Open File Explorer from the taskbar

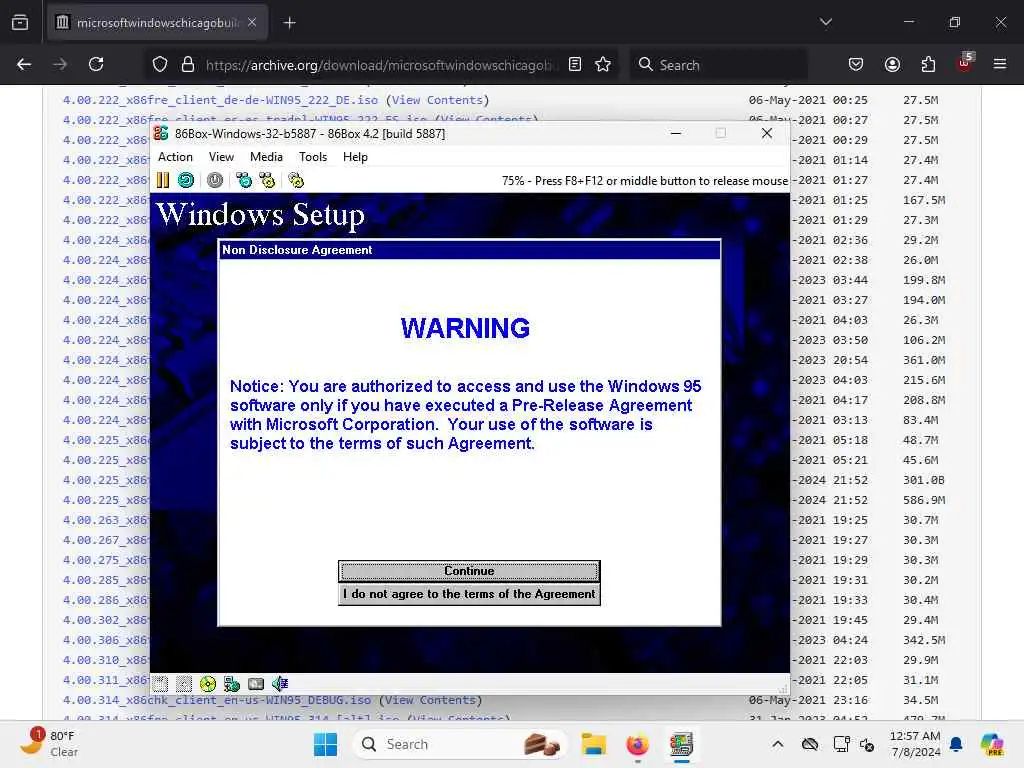click(594, 744)
